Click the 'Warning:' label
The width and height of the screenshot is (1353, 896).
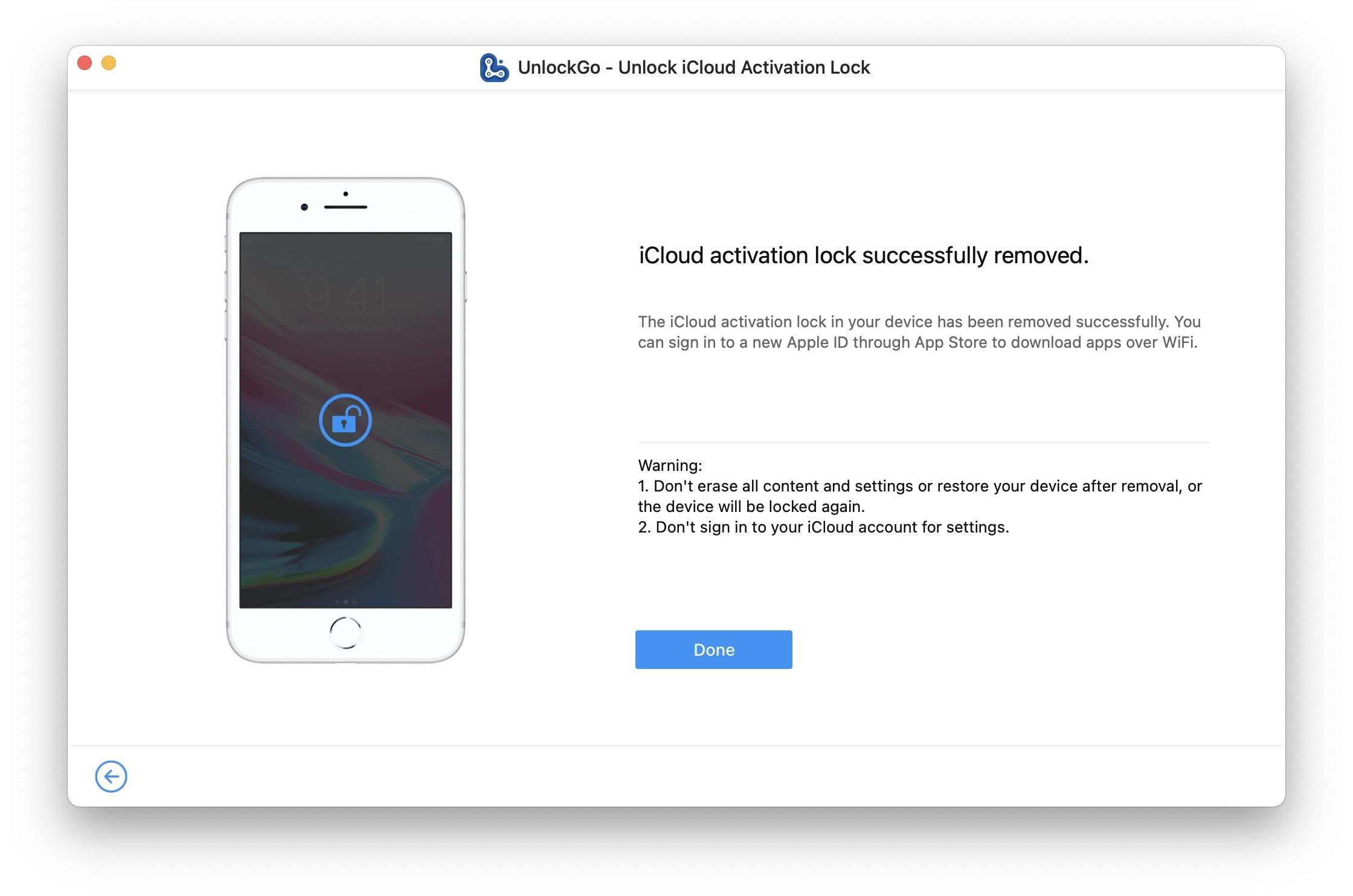click(670, 466)
